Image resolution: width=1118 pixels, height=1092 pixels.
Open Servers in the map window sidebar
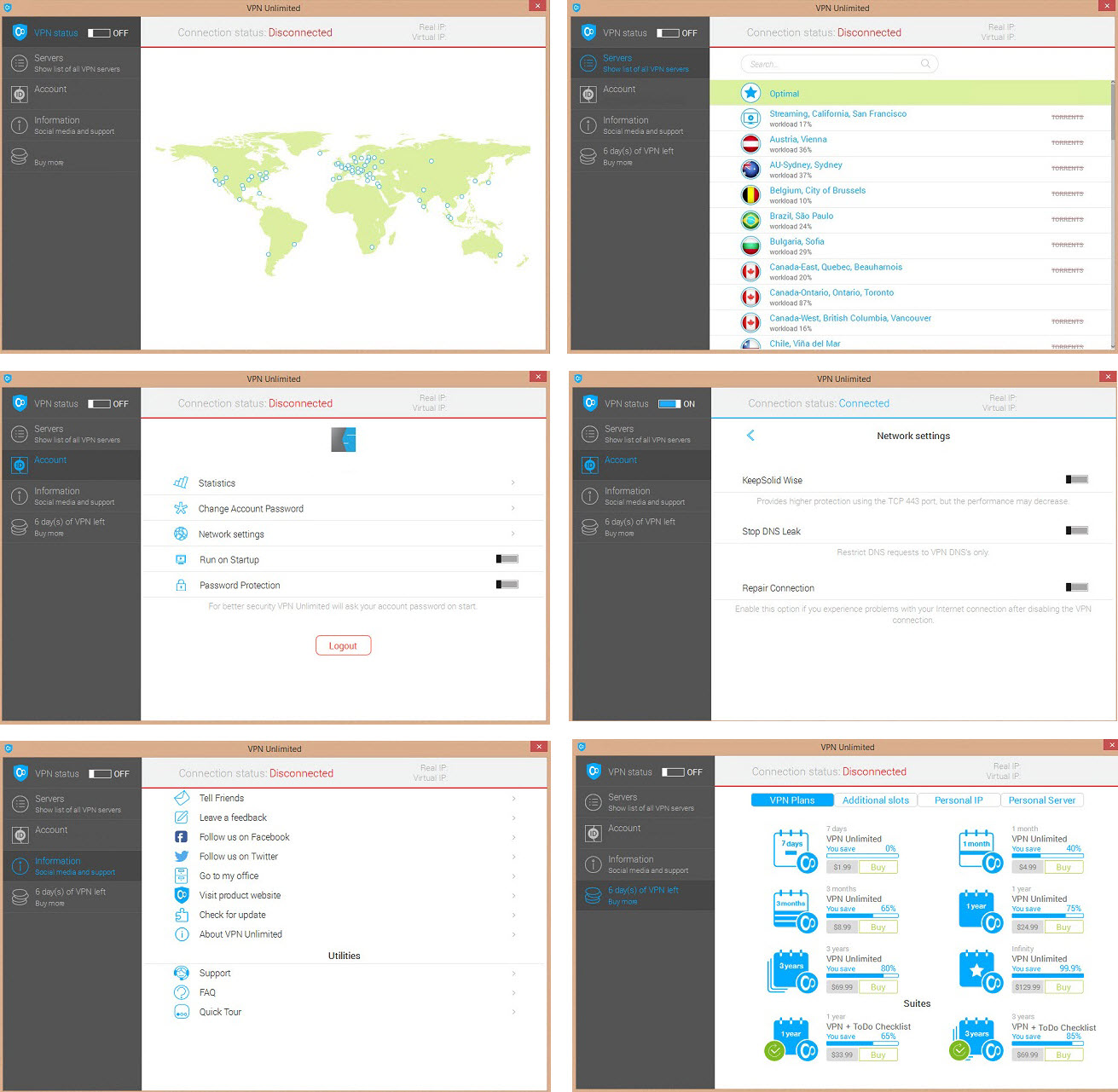(71, 63)
